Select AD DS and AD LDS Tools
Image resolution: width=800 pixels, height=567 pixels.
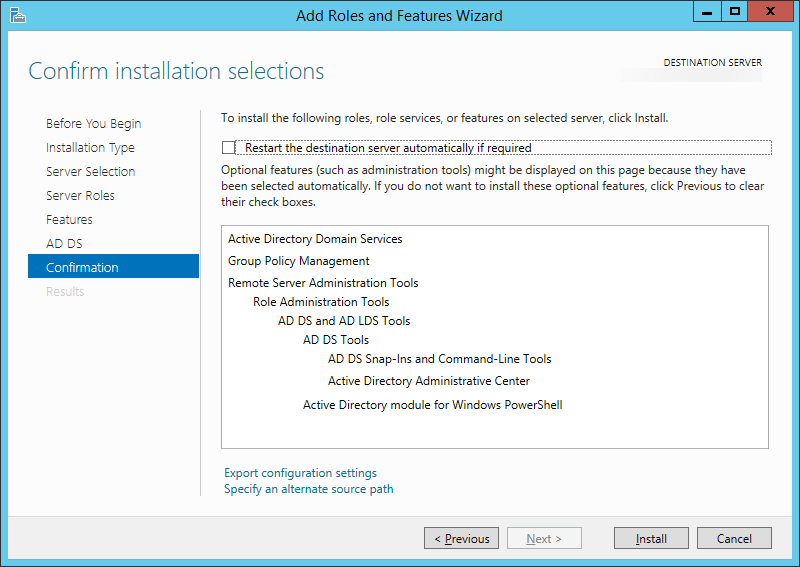pyautogui.click(x=344, y=321)
